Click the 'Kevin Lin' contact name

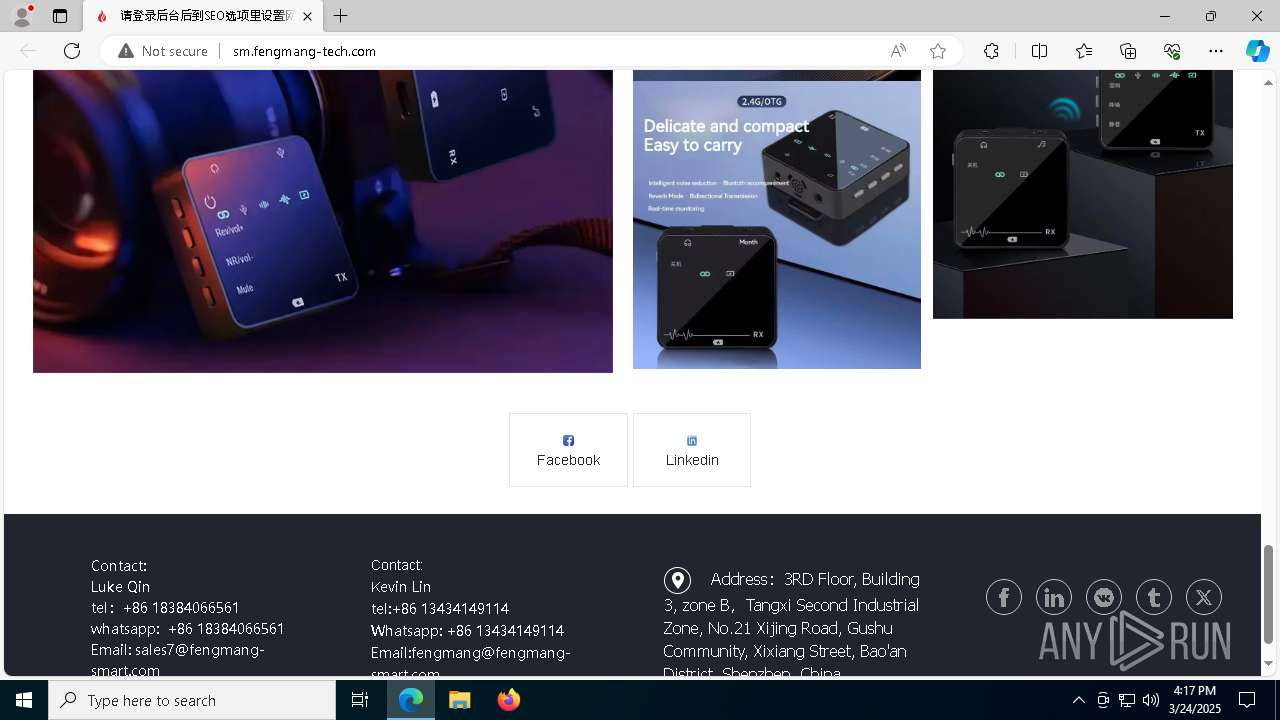401,587
